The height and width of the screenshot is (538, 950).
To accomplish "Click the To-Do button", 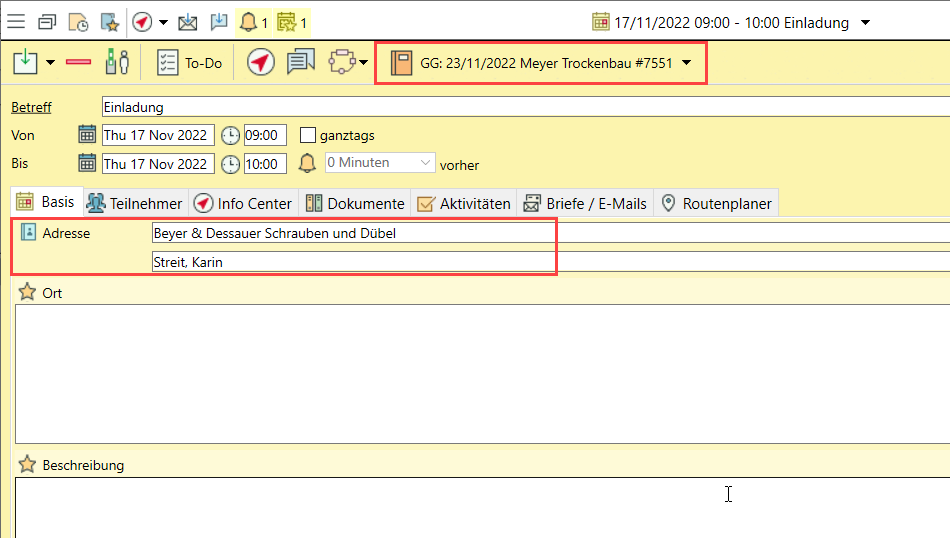I will tap(190, 63).
